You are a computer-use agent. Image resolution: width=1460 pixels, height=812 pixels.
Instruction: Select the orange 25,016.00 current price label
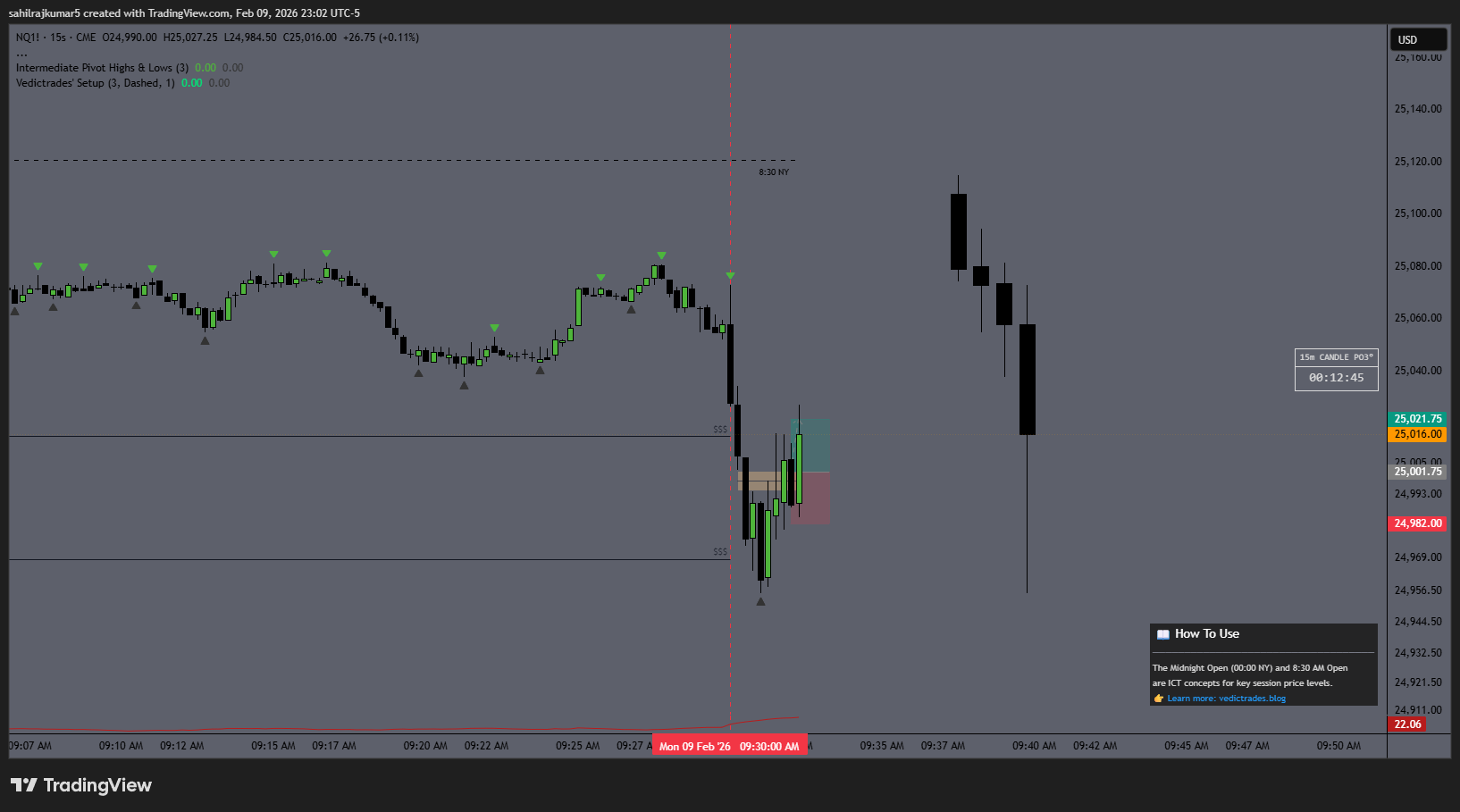pos(1417,434)
